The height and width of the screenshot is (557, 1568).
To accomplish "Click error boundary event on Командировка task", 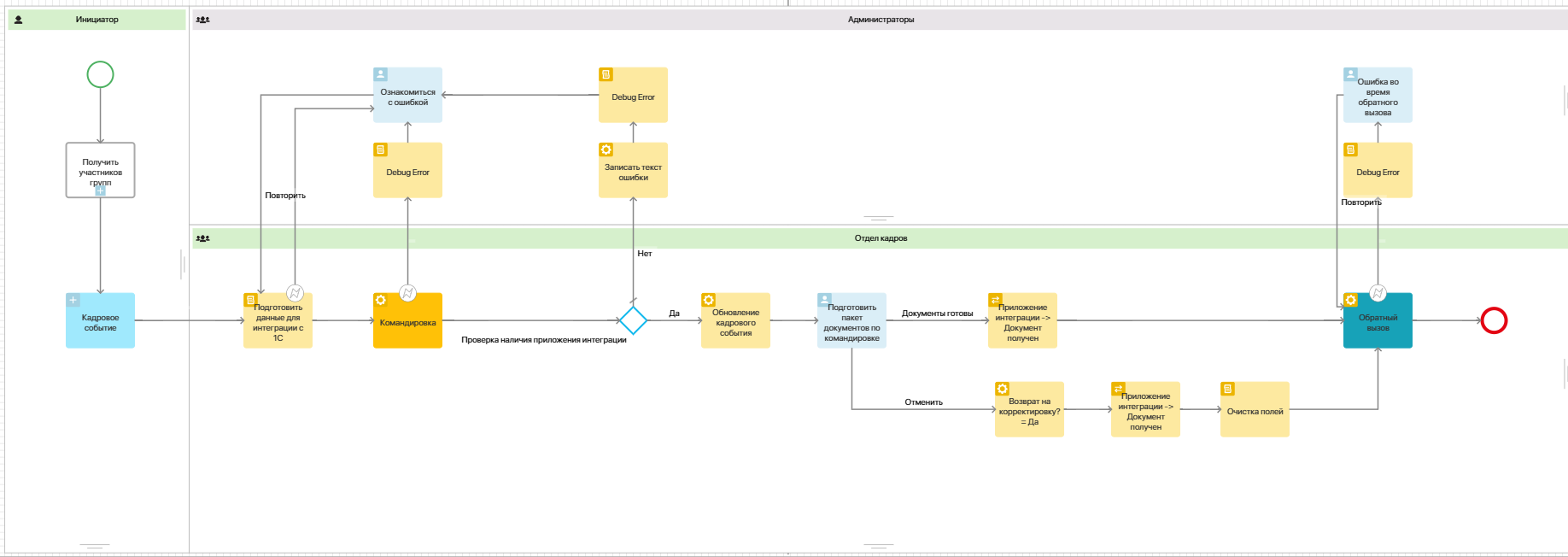I will (x=407, y=293).
